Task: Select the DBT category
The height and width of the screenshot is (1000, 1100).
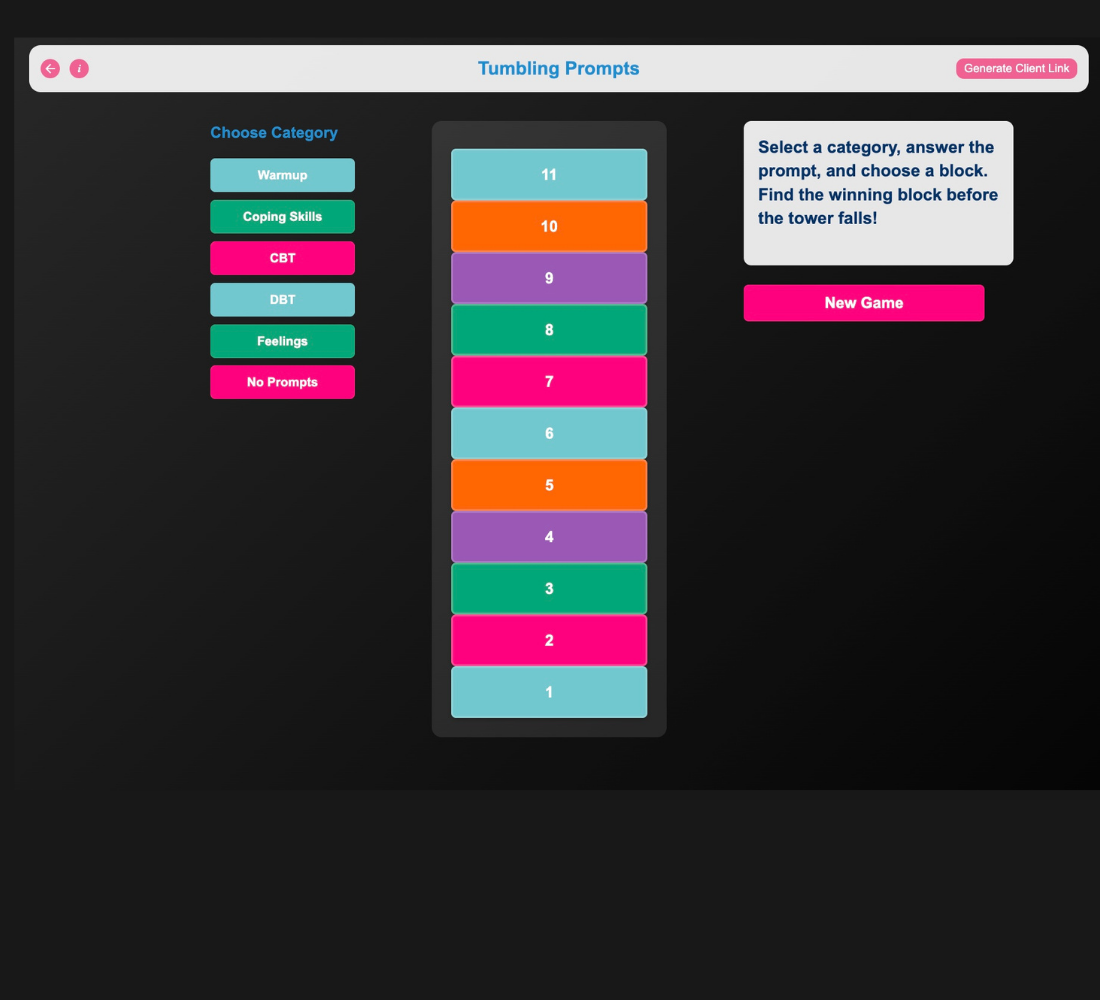Action: 282,300
